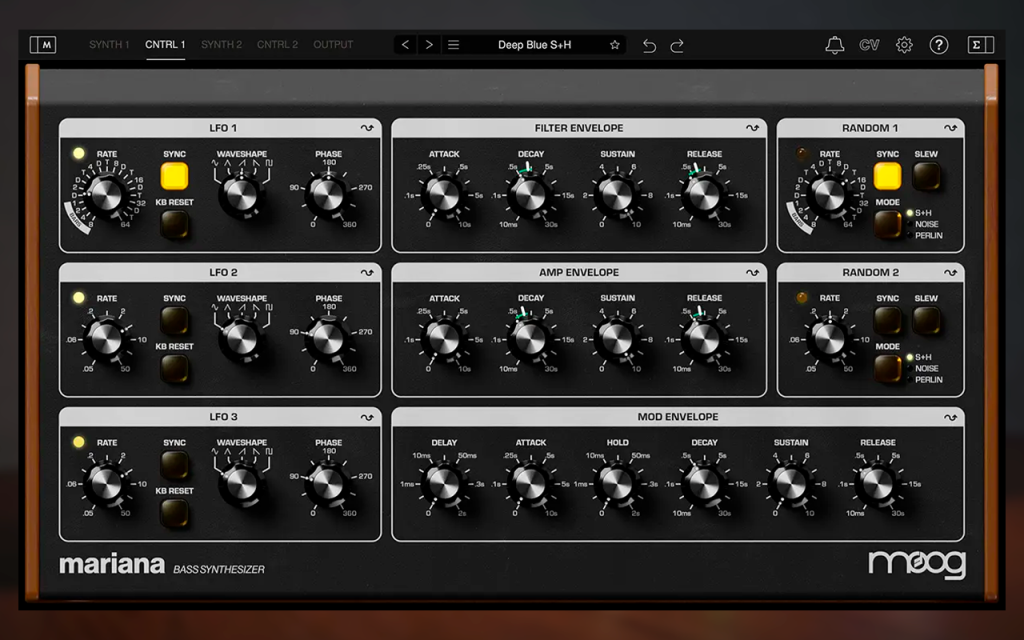Click LFO 1 RATE knob
The height and width of the screenshot is (640, 1024).
(106, 194)
